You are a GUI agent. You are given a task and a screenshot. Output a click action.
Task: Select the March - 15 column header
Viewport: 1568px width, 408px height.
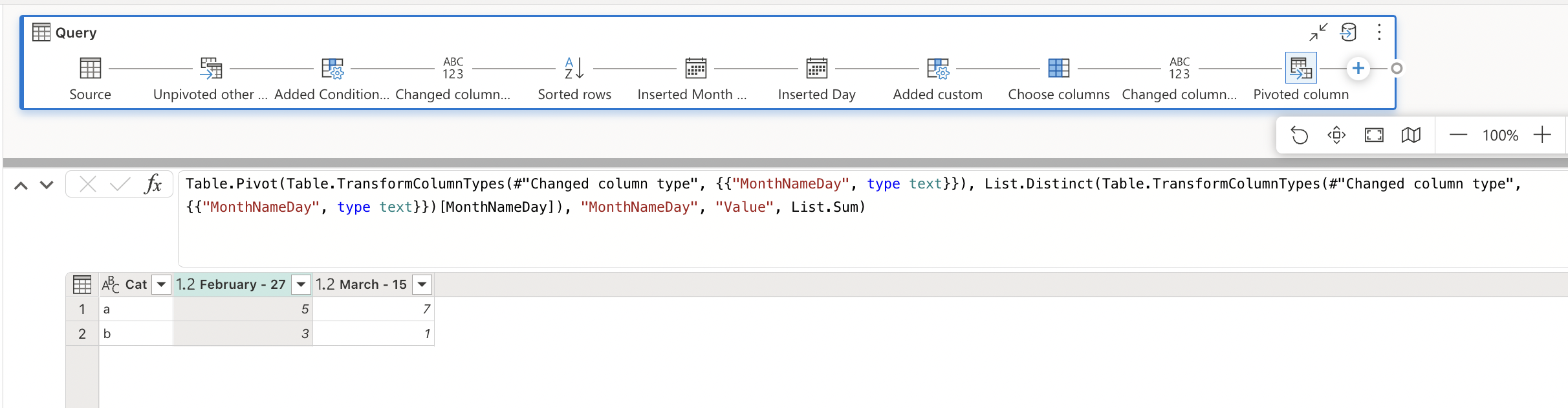coord(373,284)
